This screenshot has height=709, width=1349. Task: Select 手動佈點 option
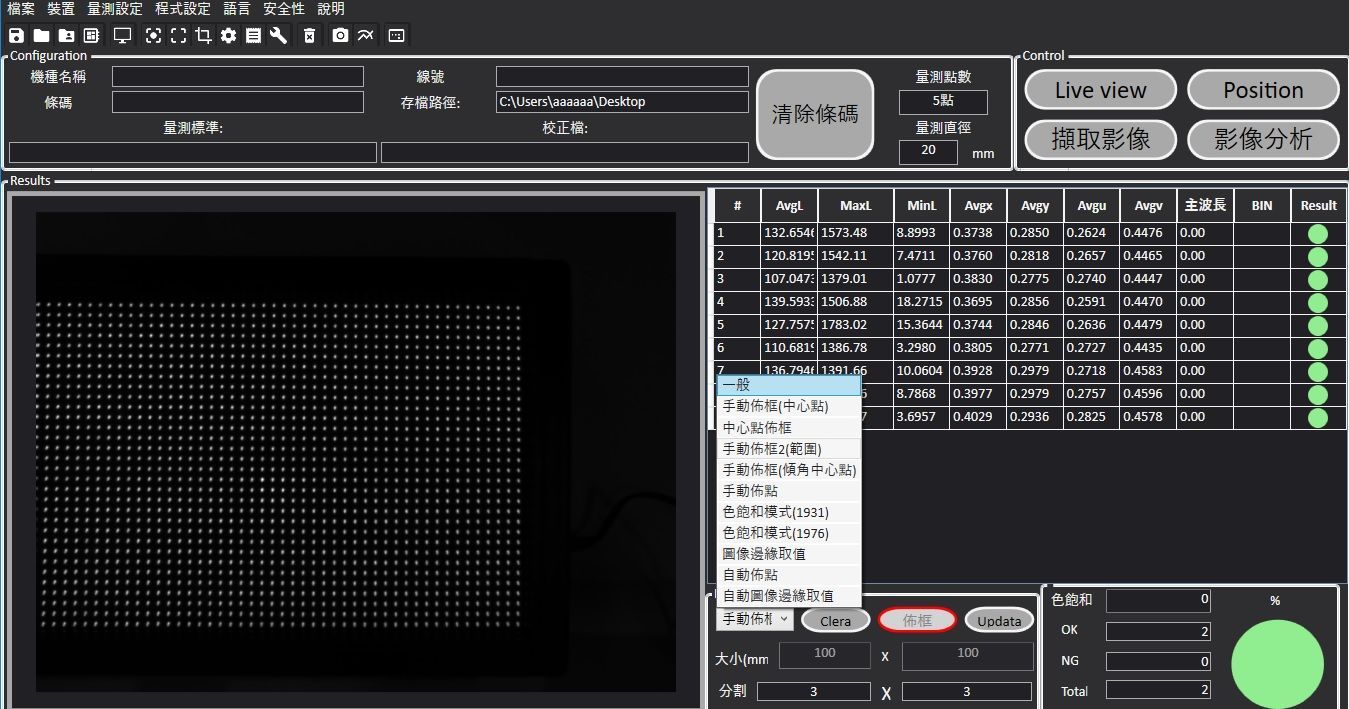coord(788,491)
